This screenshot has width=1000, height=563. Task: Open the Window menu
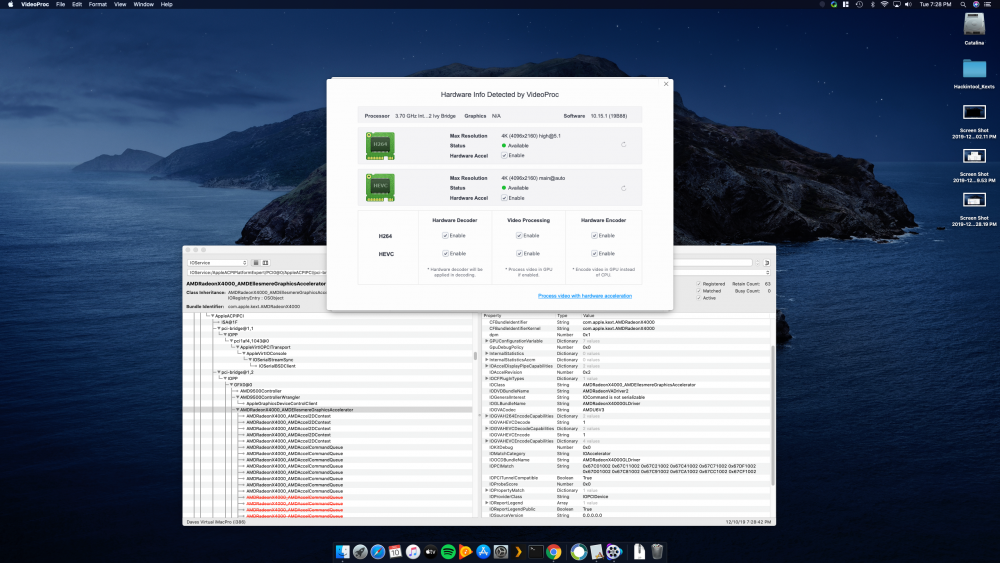click(x=143, y=4)
